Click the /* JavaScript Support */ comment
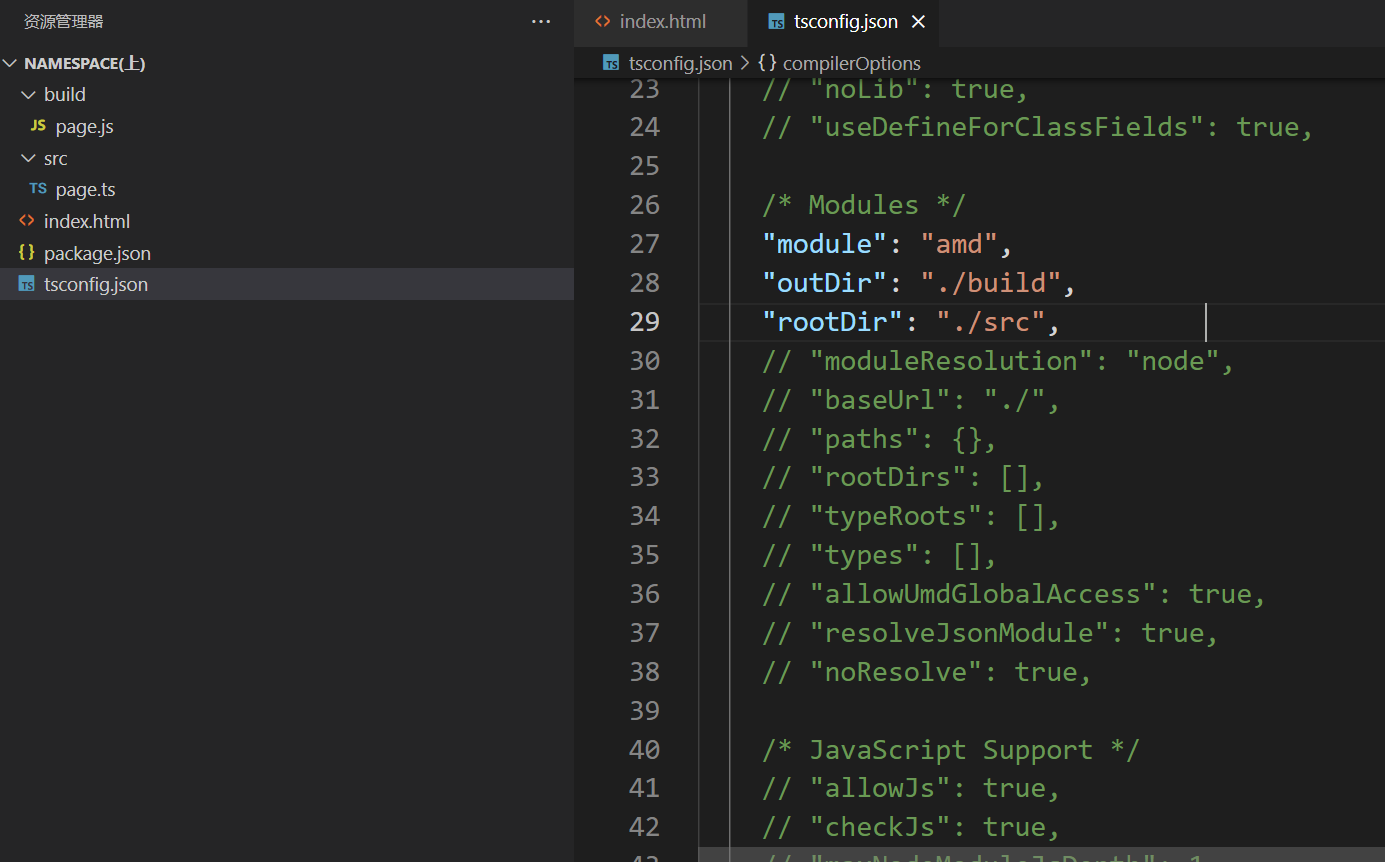The height and width of the screenshot is (862, 1385). pos(951,750)
